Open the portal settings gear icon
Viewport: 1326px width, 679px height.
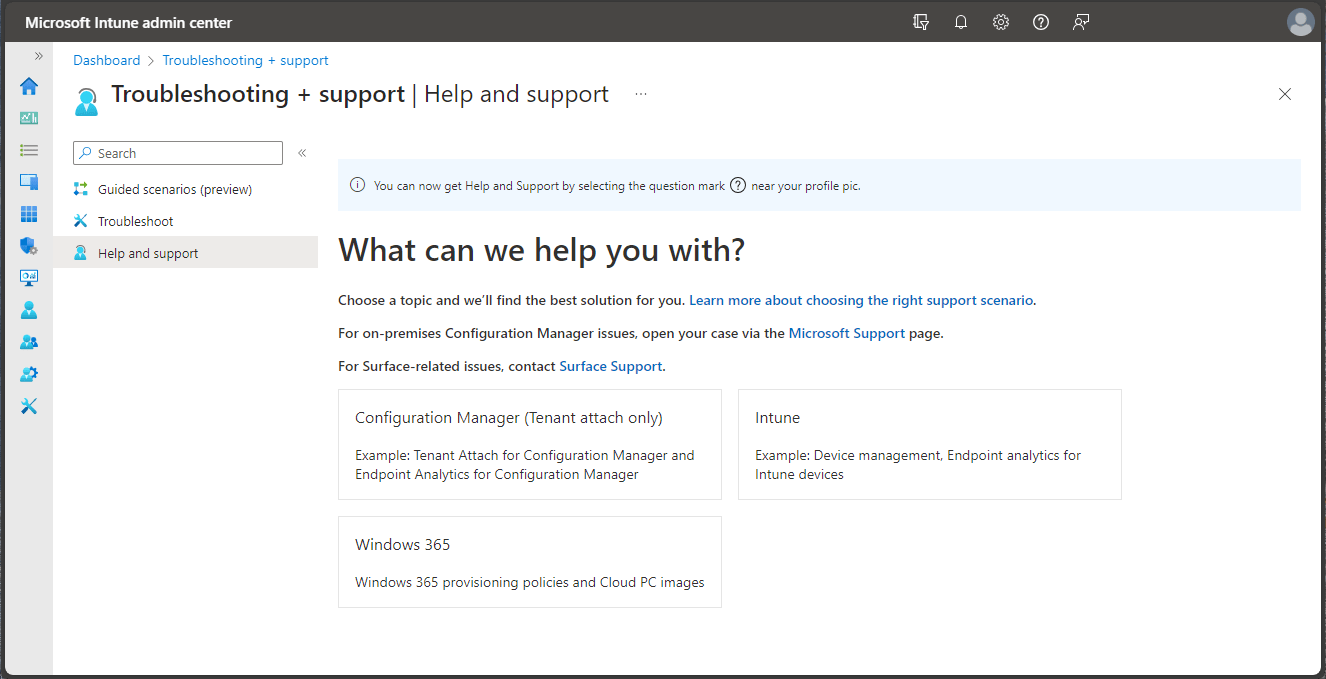pos(1001,21)
